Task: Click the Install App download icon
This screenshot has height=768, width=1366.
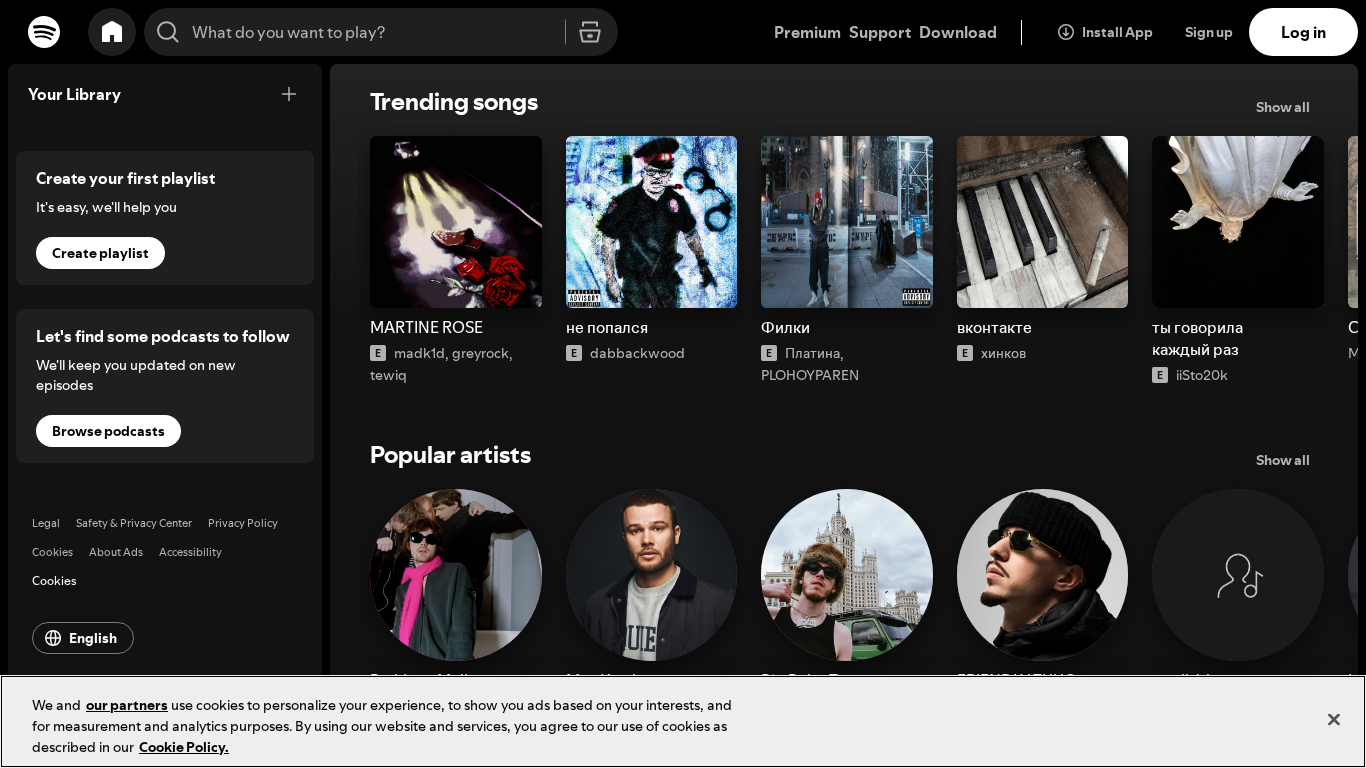Action: (1066, 32)
